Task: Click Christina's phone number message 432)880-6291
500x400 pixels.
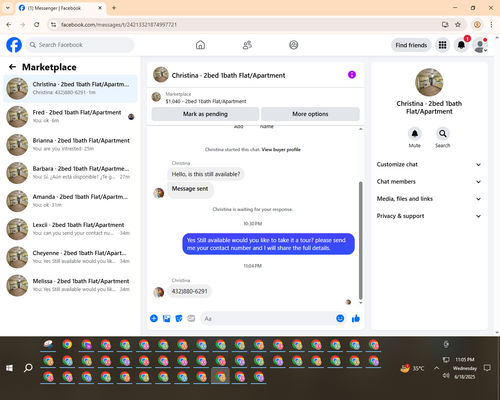Action: [189, 291]
